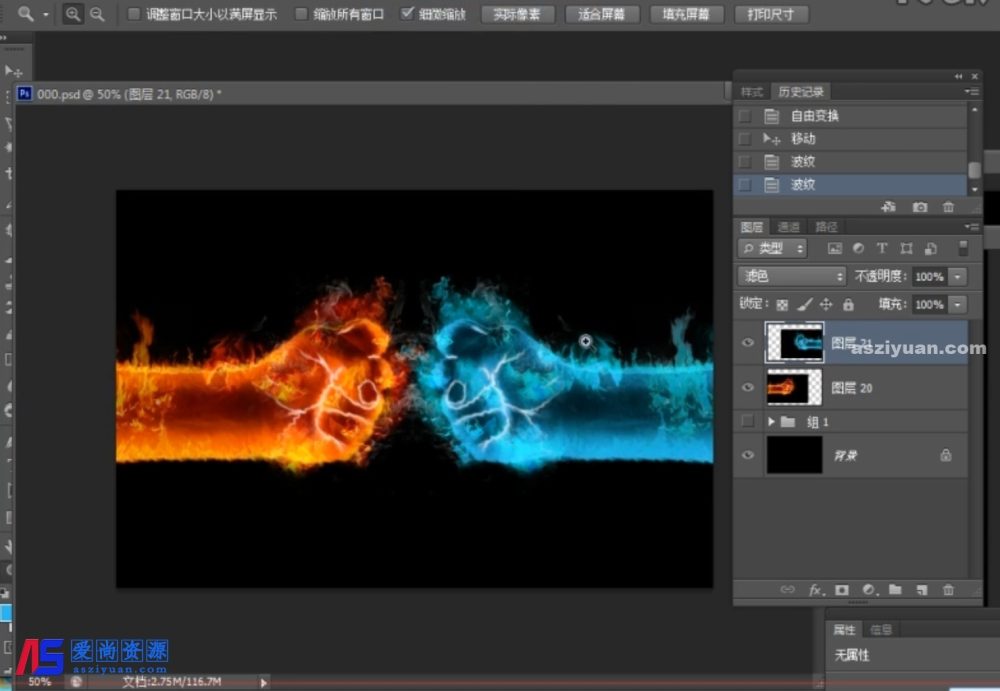This screenshot has height=691, width=1000.
Task: Click the 实际像素 button
Action: pos(517,14)
